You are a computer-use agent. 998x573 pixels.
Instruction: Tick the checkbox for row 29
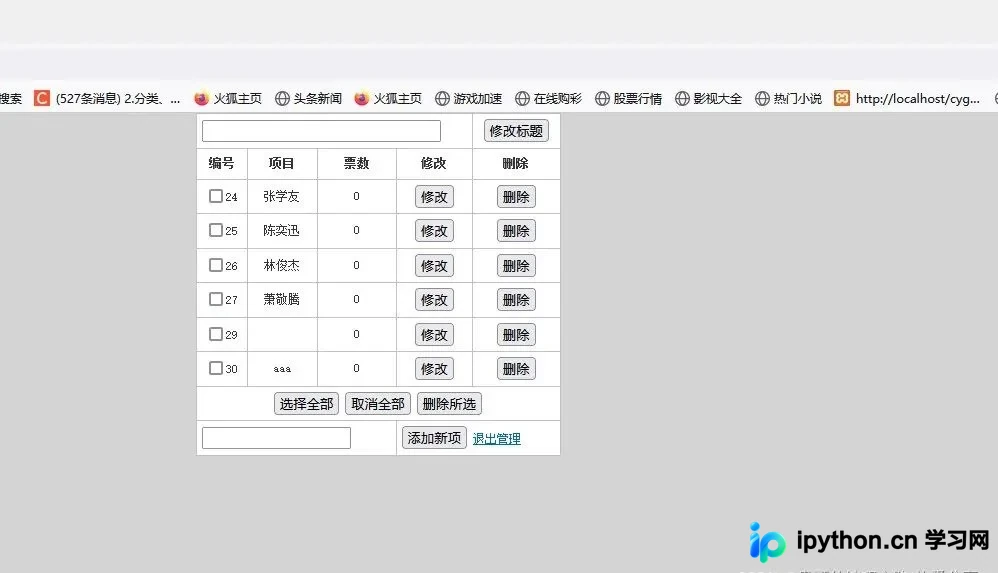[216, 334]
